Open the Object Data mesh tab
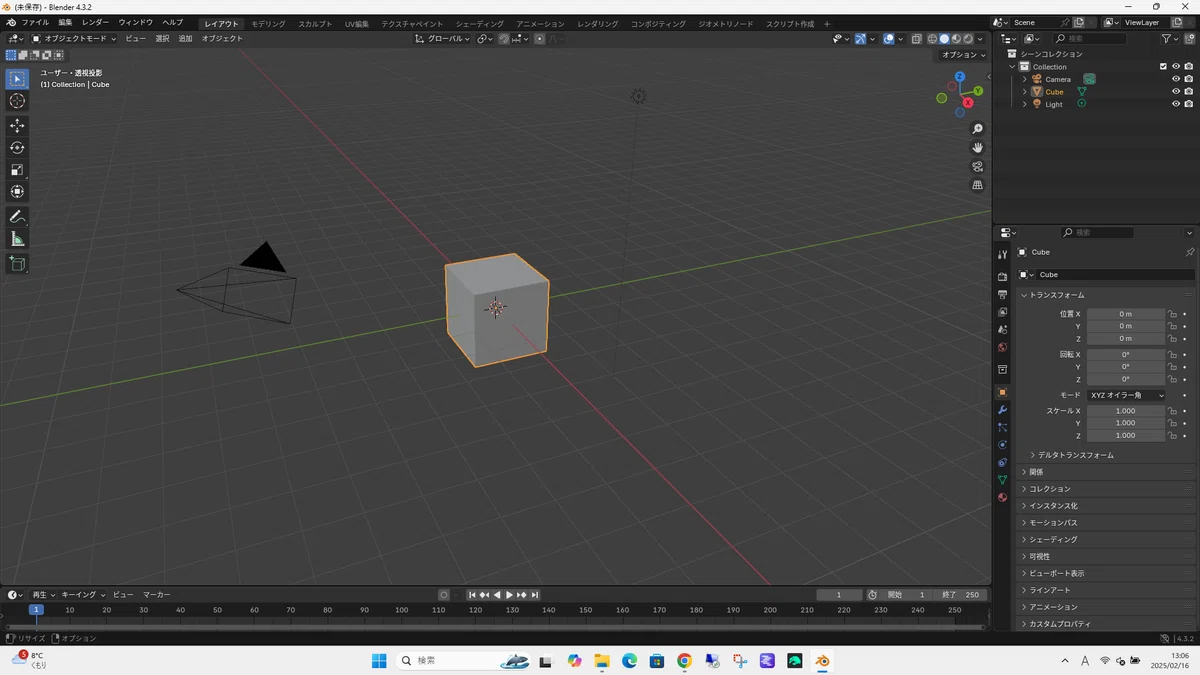The height and width of the screenshot is (675, 1200). click(x=1002, y=480)
